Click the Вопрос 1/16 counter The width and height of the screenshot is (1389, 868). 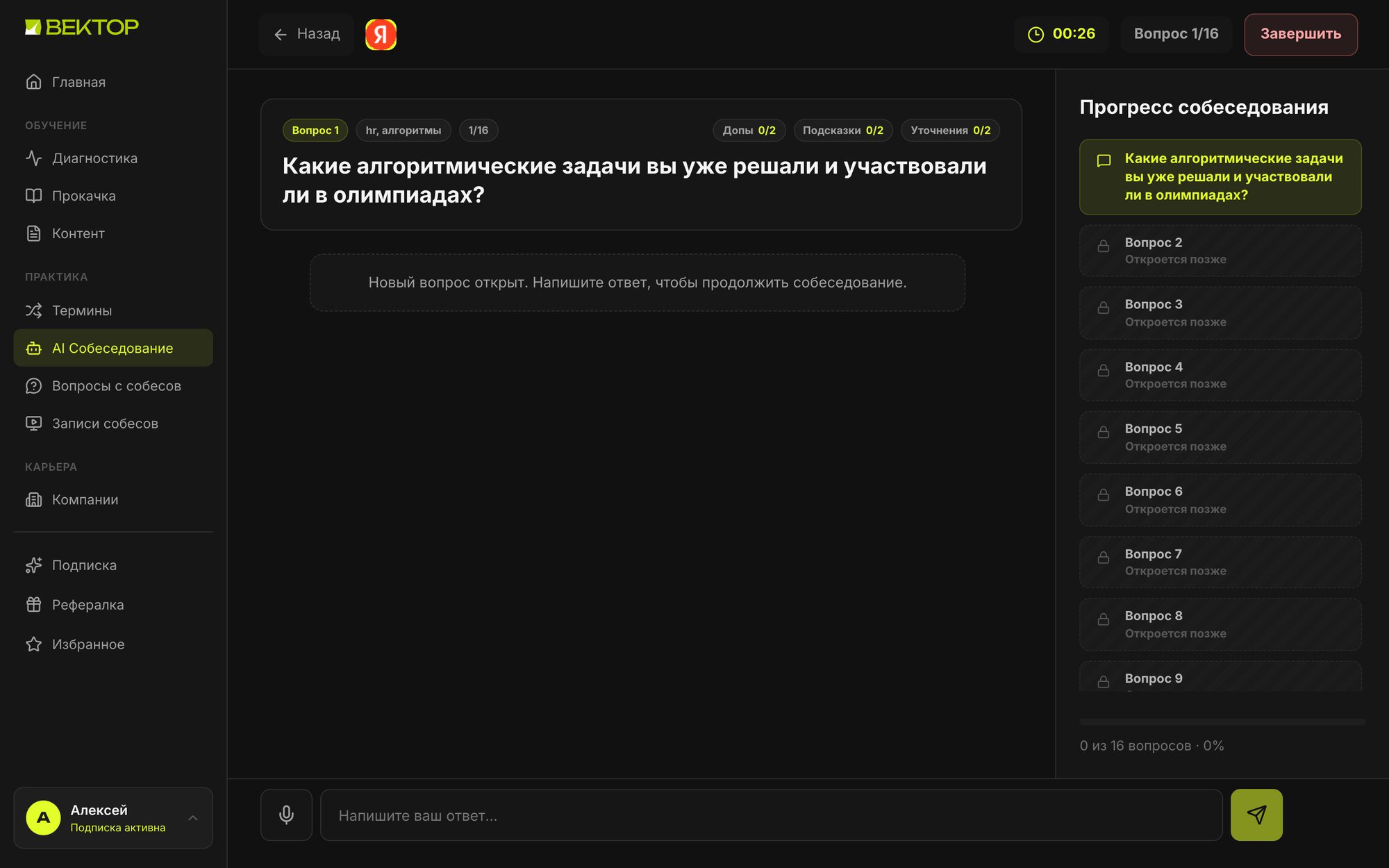[x=1176, y=34]
